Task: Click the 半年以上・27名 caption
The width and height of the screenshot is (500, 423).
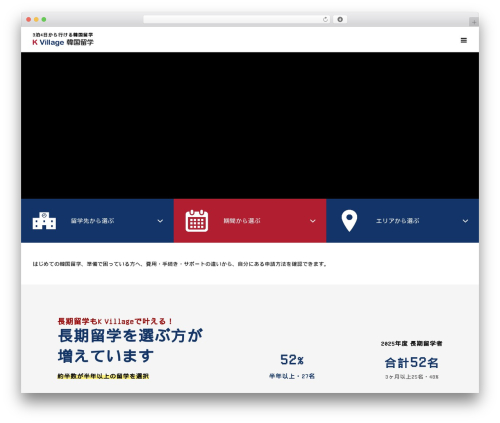Action: [292, 376]
